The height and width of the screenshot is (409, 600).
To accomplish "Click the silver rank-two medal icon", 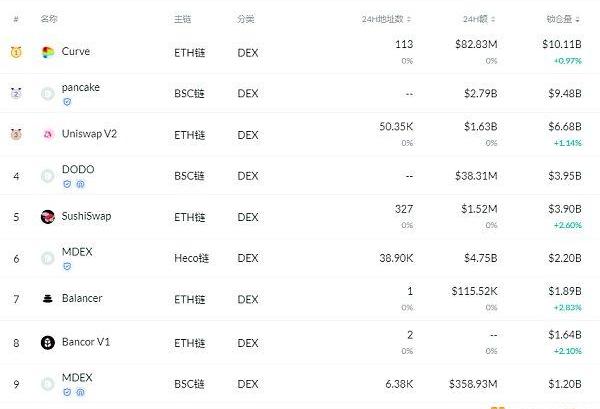I will [16, 93].
